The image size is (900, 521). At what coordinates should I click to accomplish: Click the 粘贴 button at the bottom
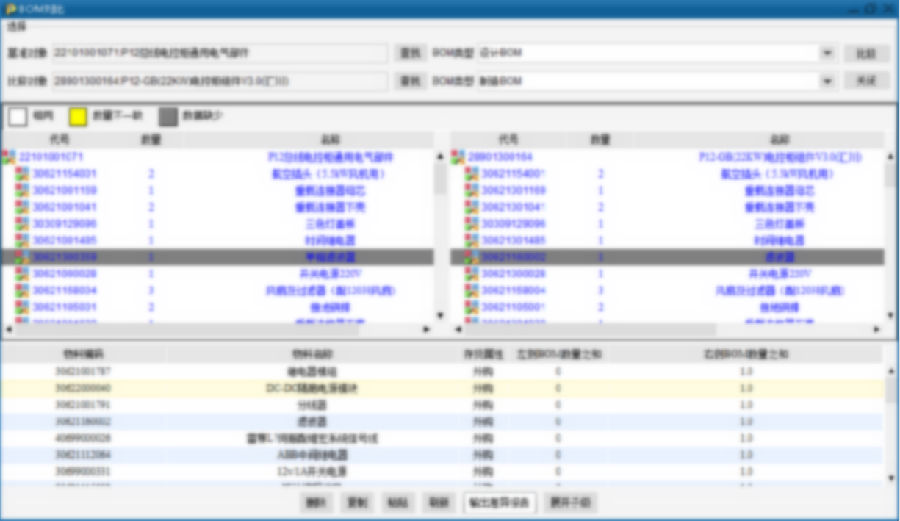click(x=398, y=503)
